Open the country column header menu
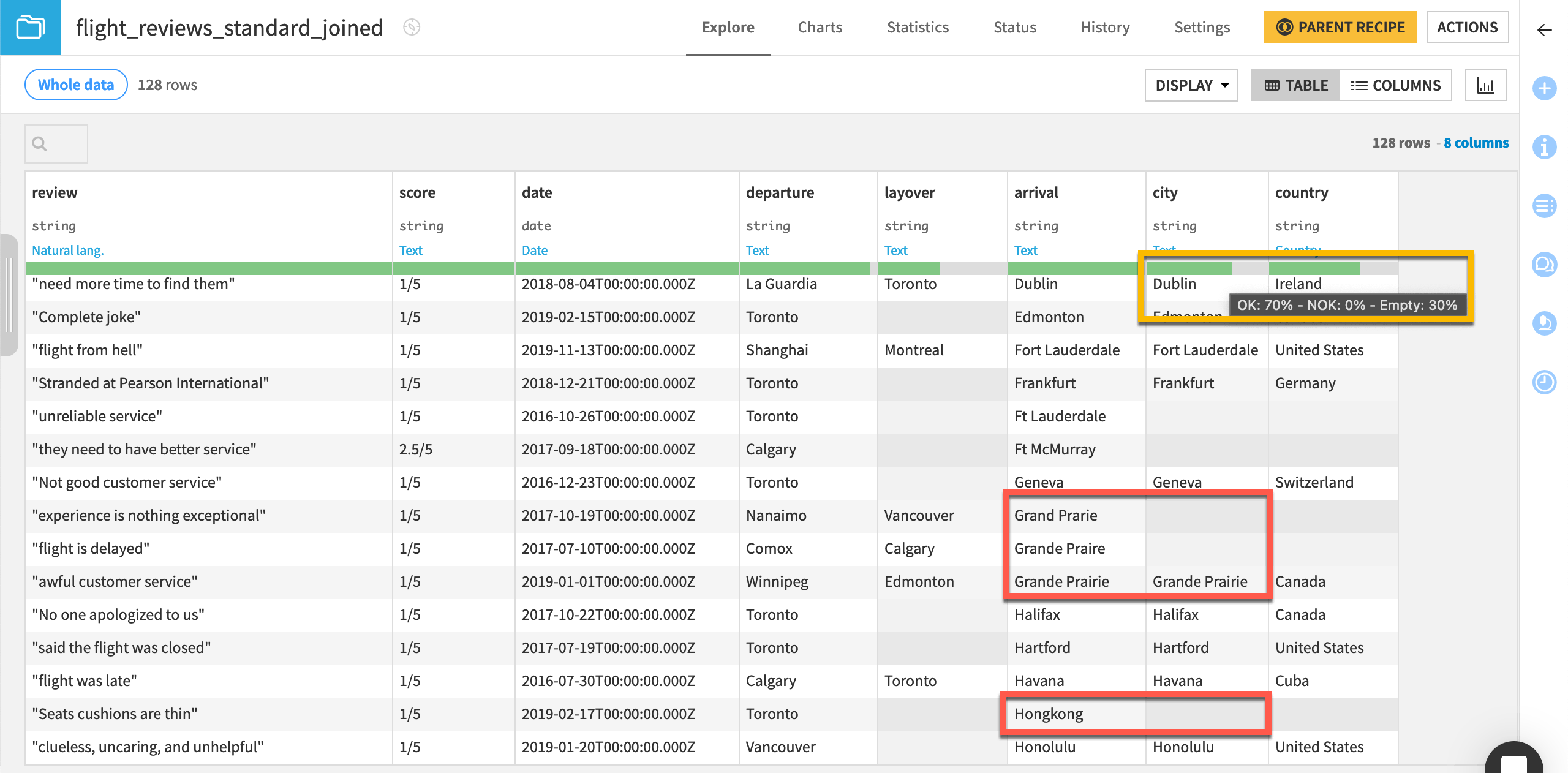Image resolution: width=1568 pixels, height=773 pixels. pos(1302,192)
